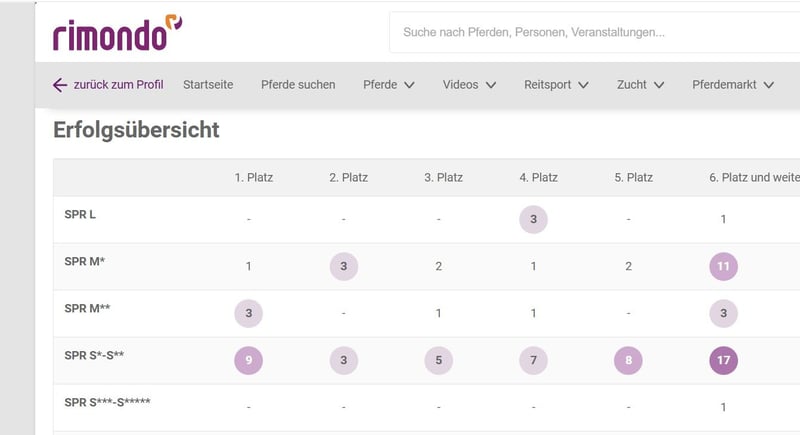This screenshot has width=800, height=435.
Task: Open the Zucht dropdown menu
Action: pos(640,85)
